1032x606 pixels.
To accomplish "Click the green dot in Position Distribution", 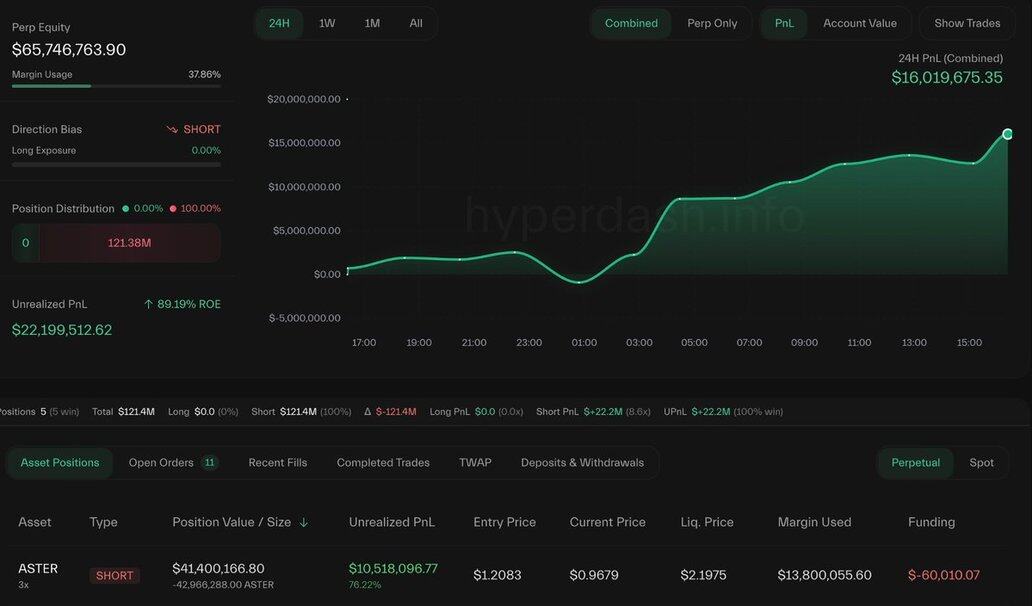I will point(125,209).
